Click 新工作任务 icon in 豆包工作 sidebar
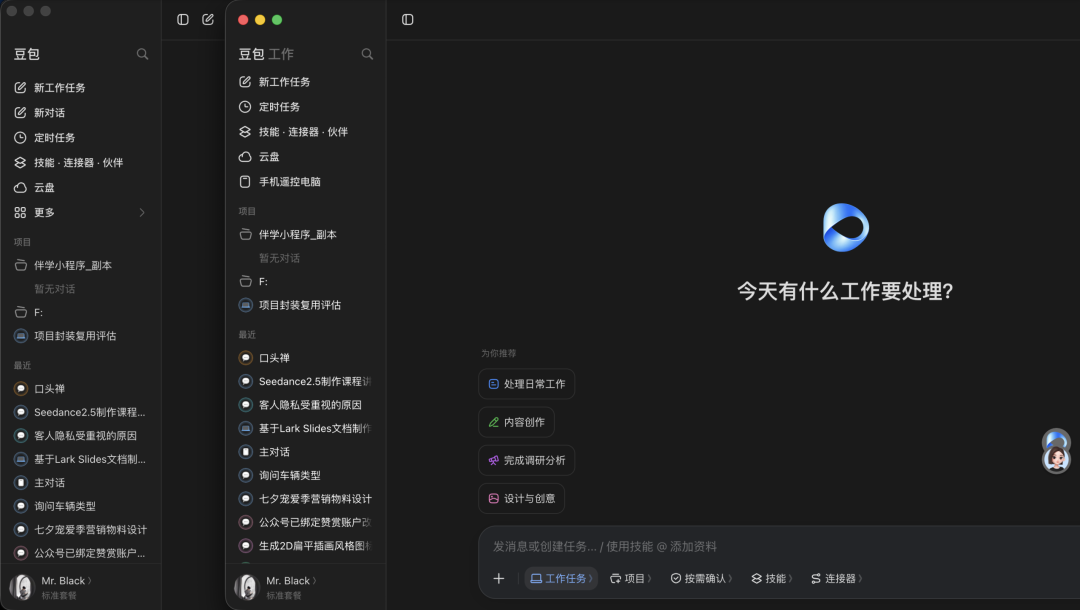1080x610 pixels. click(245, 82)
